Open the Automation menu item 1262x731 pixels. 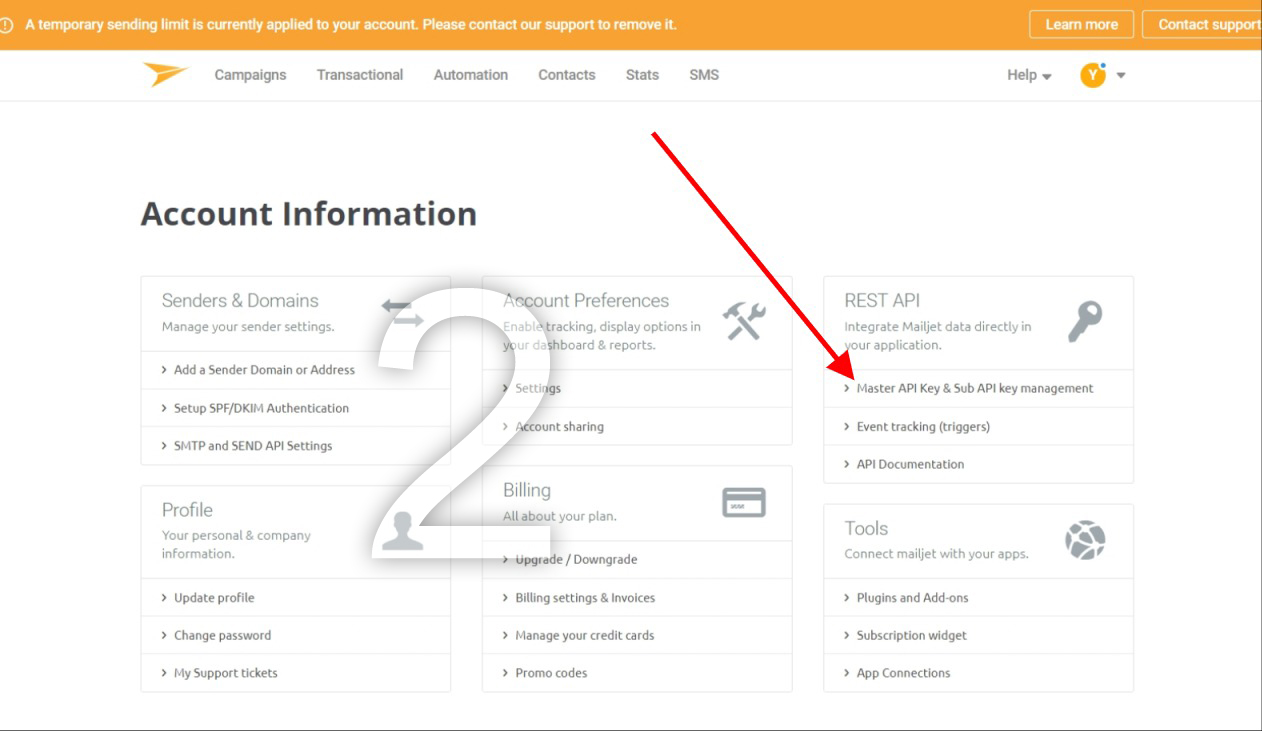click(x=471, y=75)
